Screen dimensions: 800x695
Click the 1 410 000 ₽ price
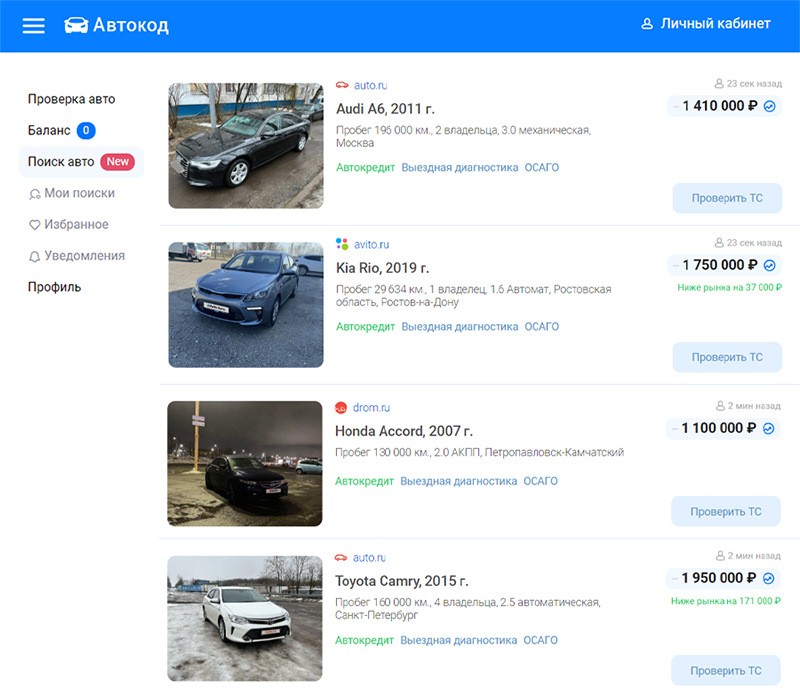[x=720, y=106]
